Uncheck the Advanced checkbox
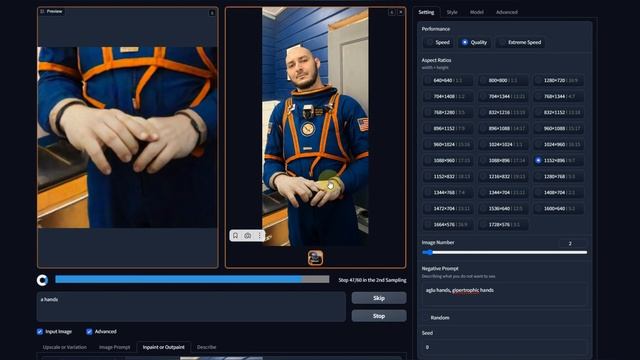 pyautogui.click(x=89, y=331)
